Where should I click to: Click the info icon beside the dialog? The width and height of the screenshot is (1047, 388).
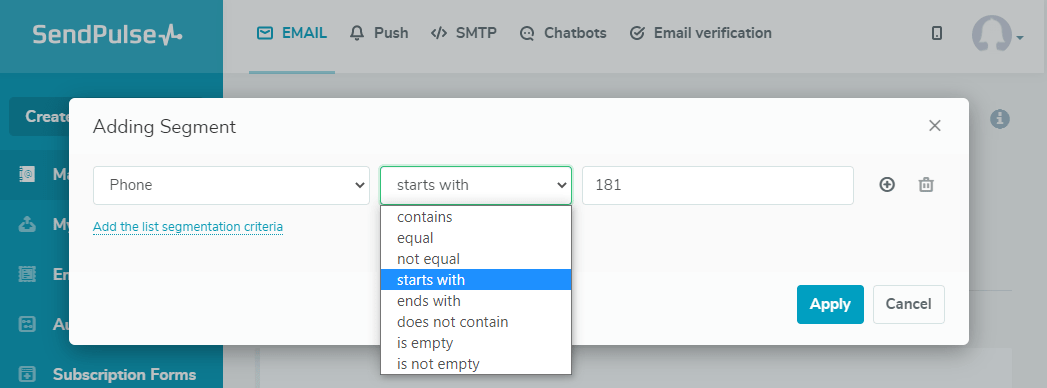pyautogui.click(x=1000, y=119)
